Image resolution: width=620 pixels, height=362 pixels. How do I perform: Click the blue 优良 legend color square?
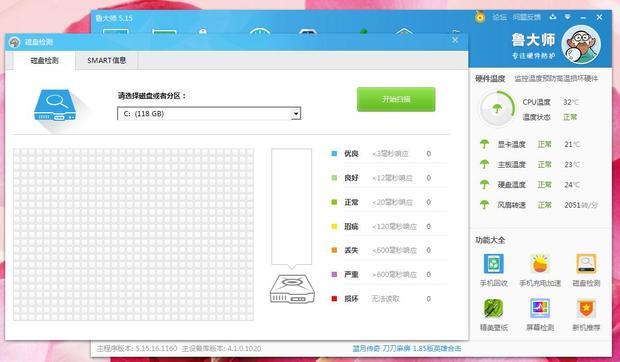(x=334, y=153)
